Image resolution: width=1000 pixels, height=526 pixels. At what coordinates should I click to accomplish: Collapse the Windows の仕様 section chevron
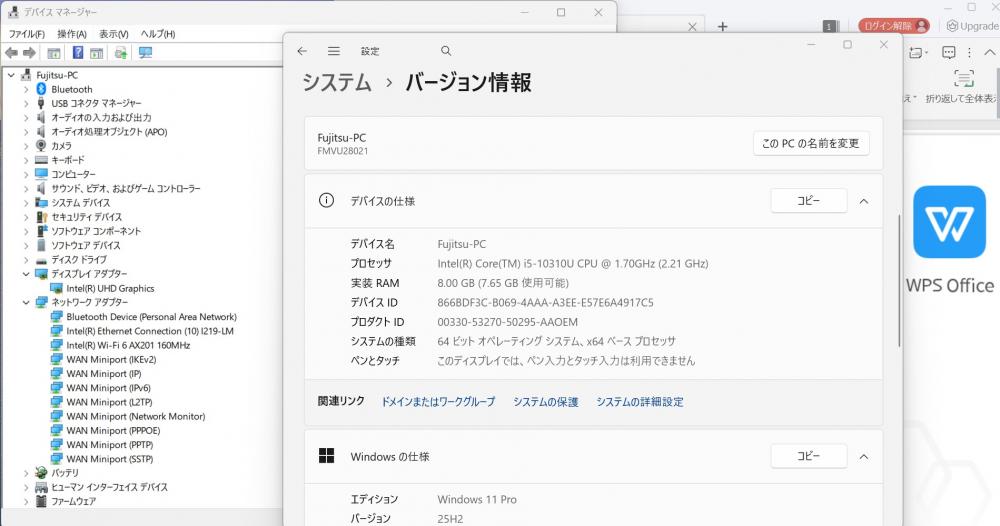pos(864,457)
